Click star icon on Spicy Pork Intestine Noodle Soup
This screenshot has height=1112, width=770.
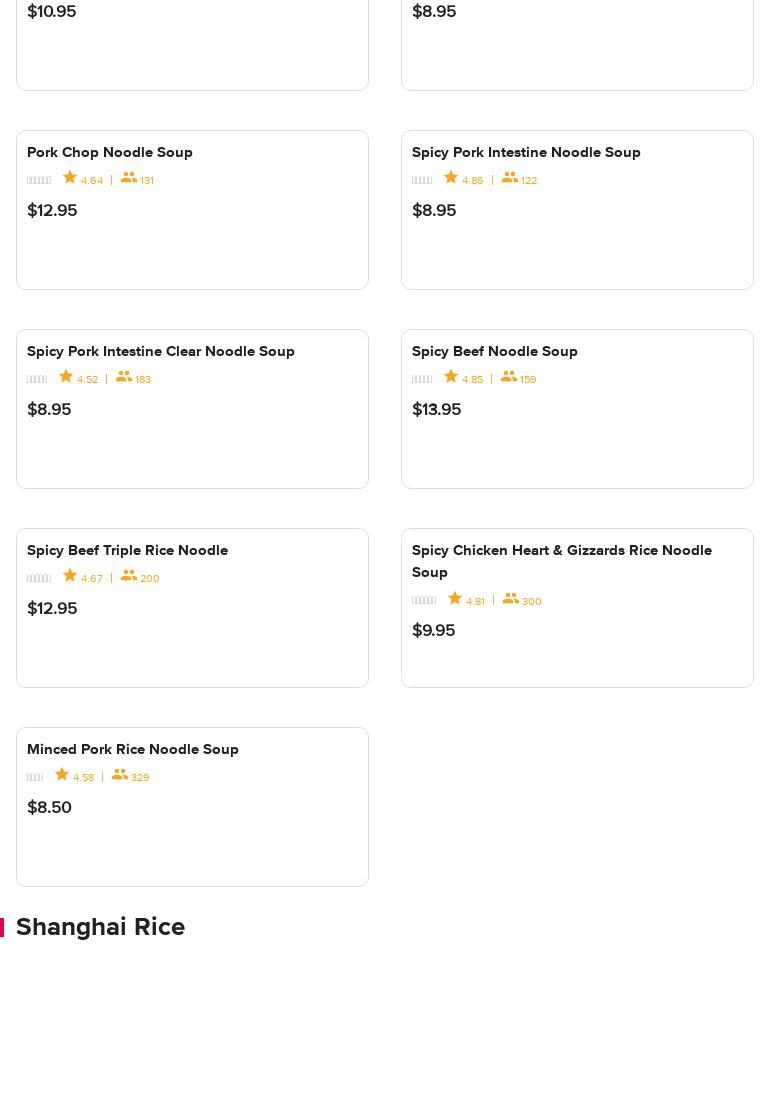tap(451, 178)
